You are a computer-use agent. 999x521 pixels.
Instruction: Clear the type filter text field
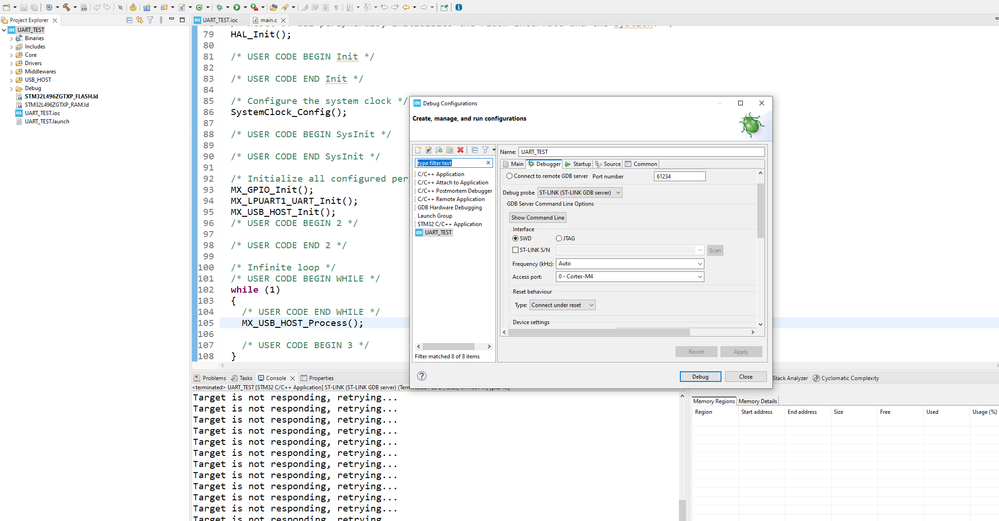489,163
